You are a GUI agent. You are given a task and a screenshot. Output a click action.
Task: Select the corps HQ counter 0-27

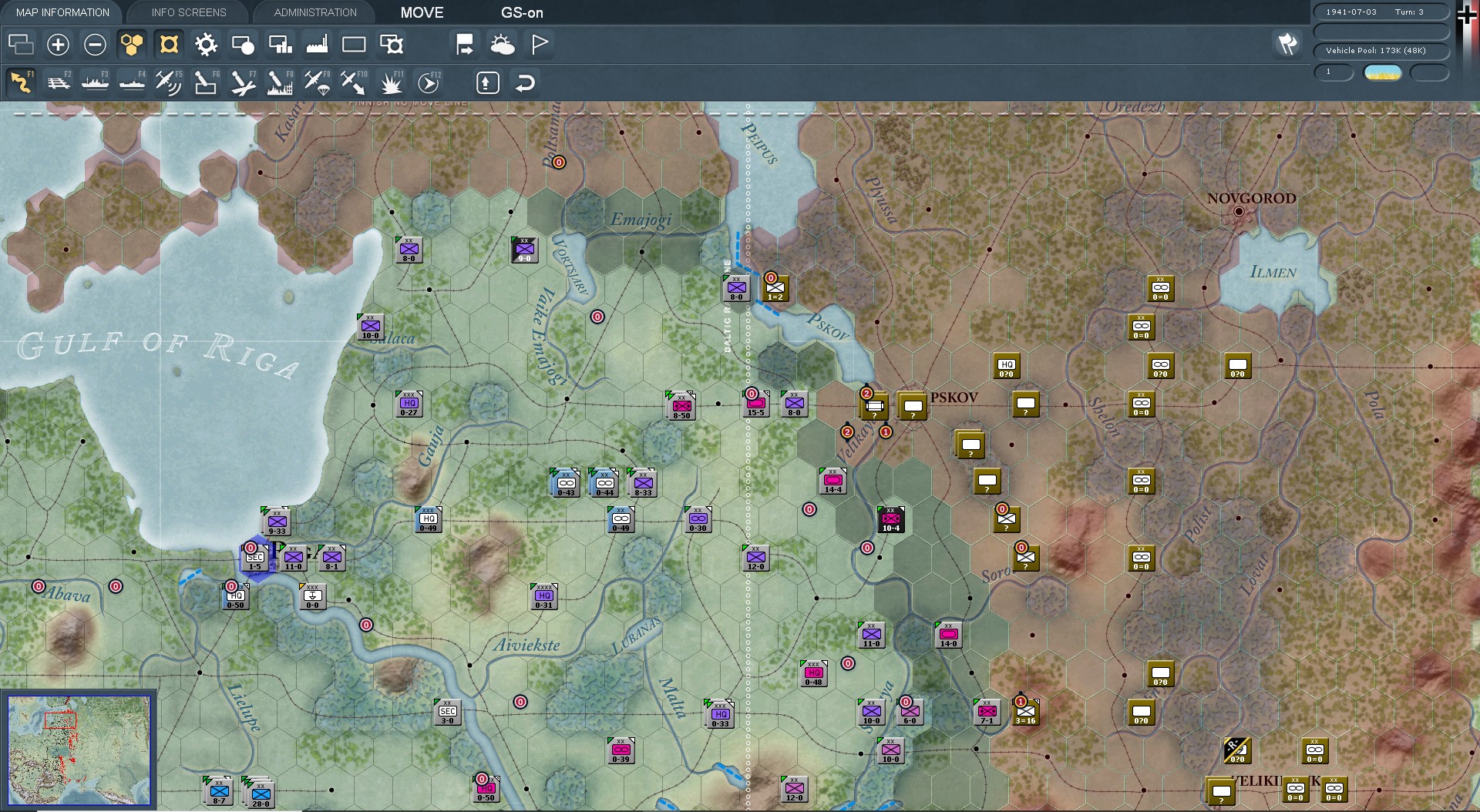pyautogui.click(x=409, y=404)
